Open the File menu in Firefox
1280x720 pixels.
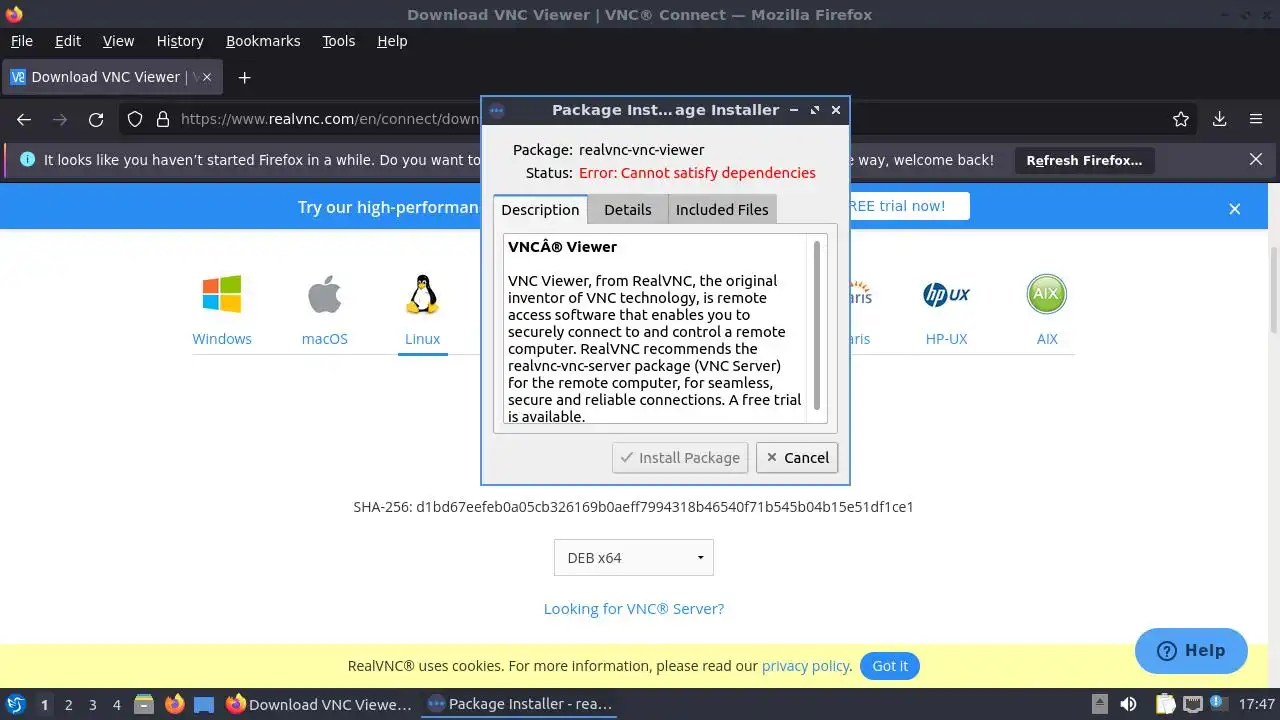[x=21, y=41]
